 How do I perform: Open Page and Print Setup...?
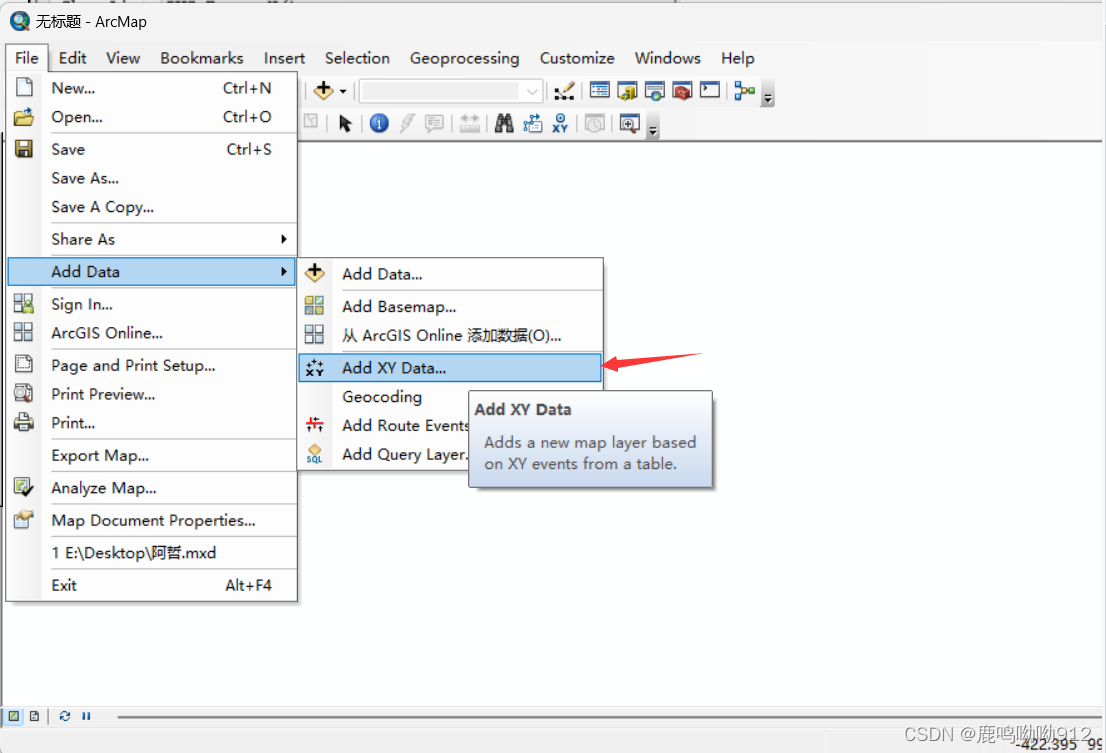152,365
